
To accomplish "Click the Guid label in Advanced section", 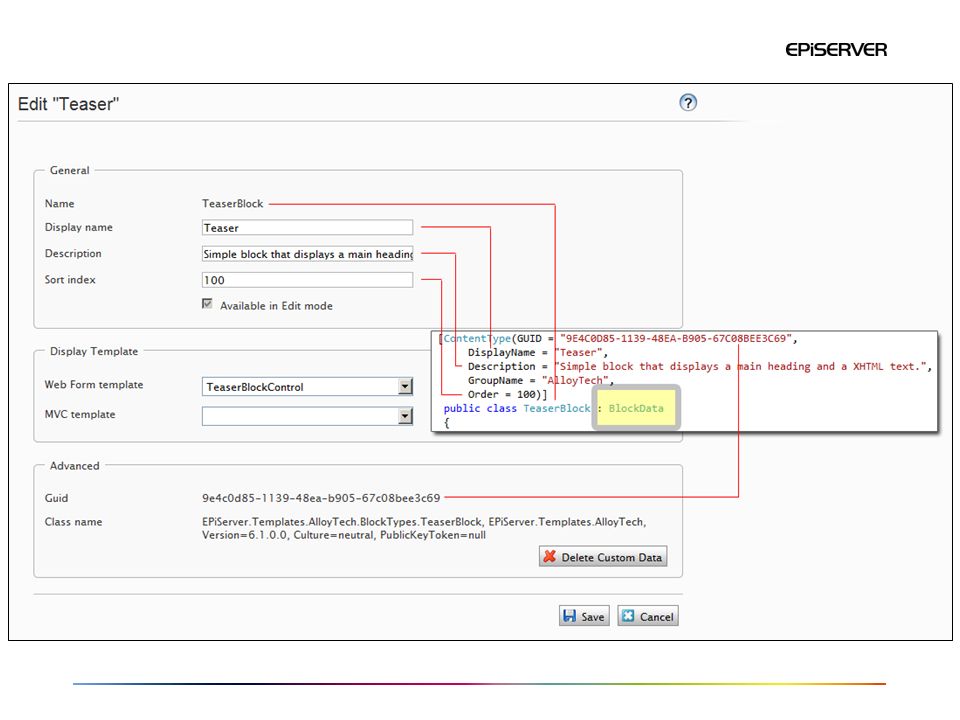I will coord(56,498).
